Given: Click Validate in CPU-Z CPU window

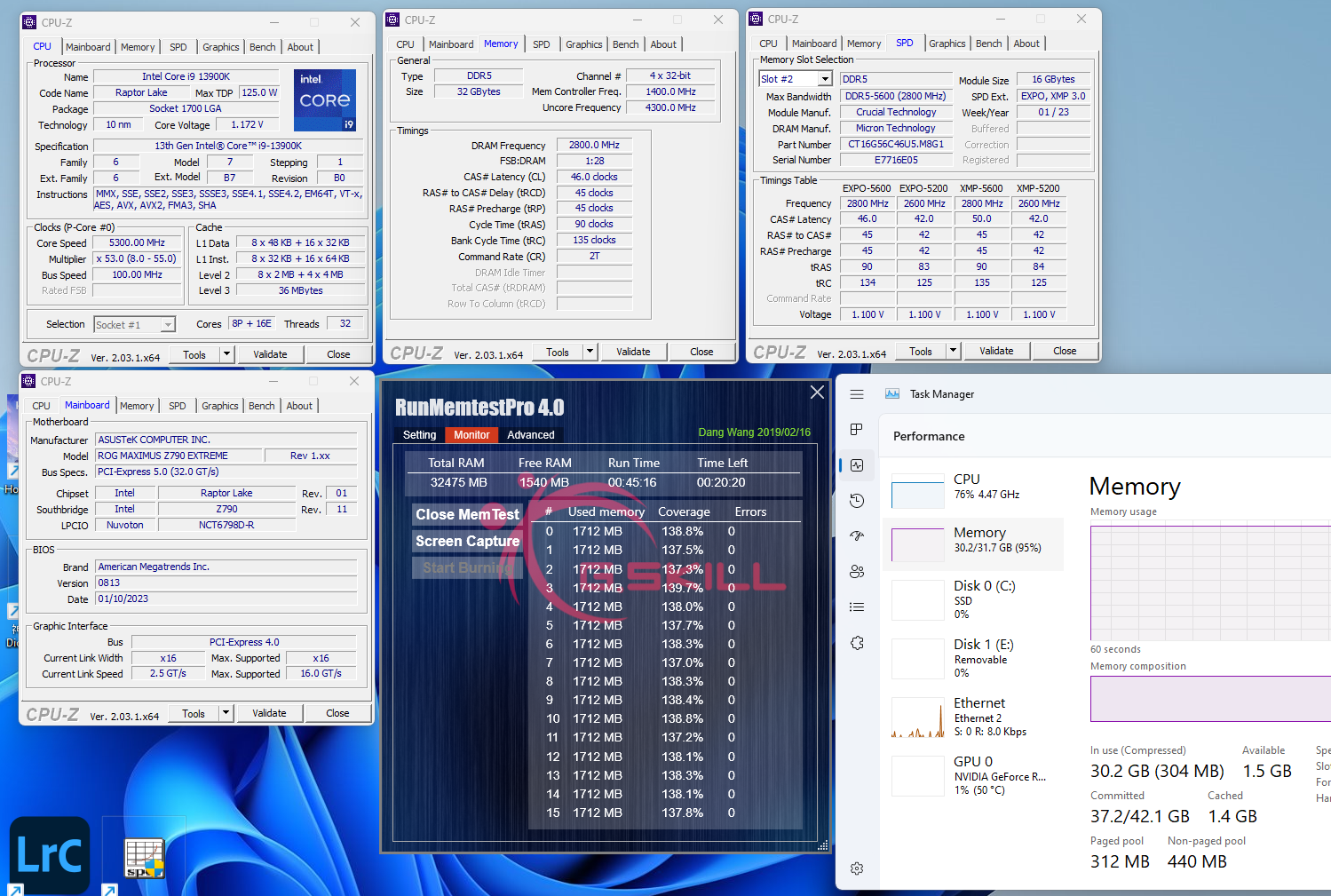Looking at the screenshot, I should (x=270, y=354).
